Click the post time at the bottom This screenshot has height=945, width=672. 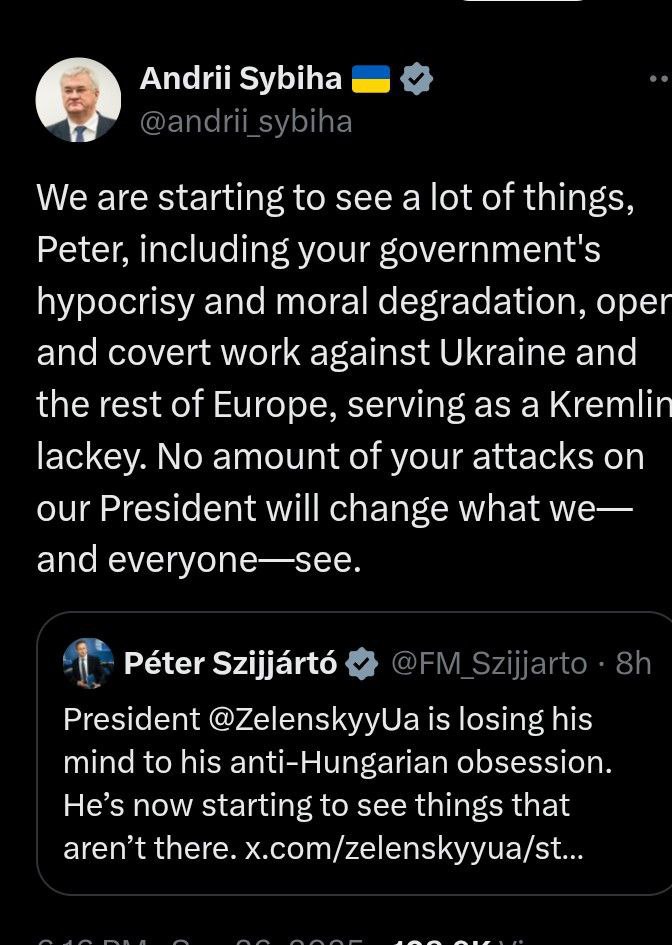point(92,941)
